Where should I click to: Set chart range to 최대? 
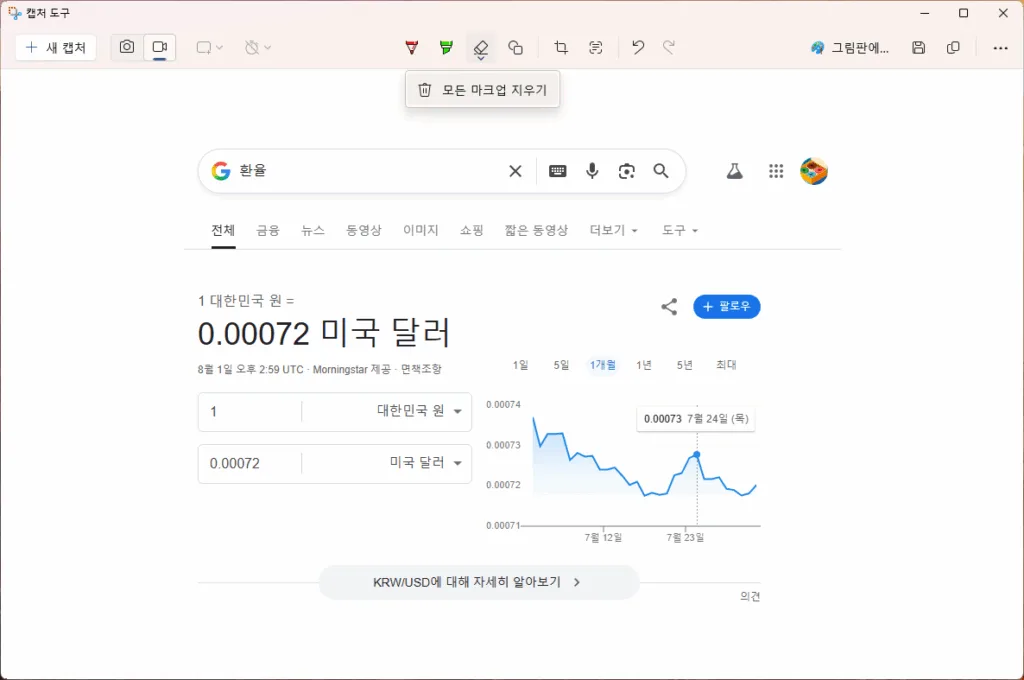point(726,365)
